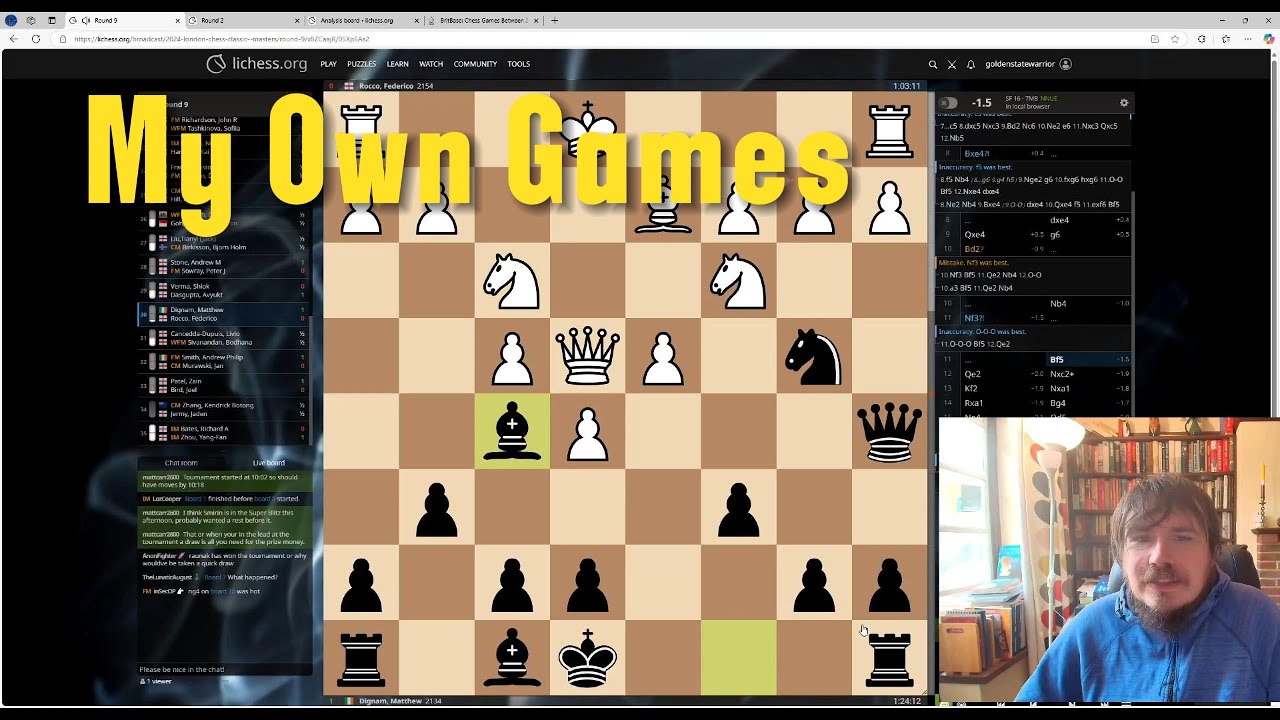Click player name Rocco, Federico

point(384,86)
